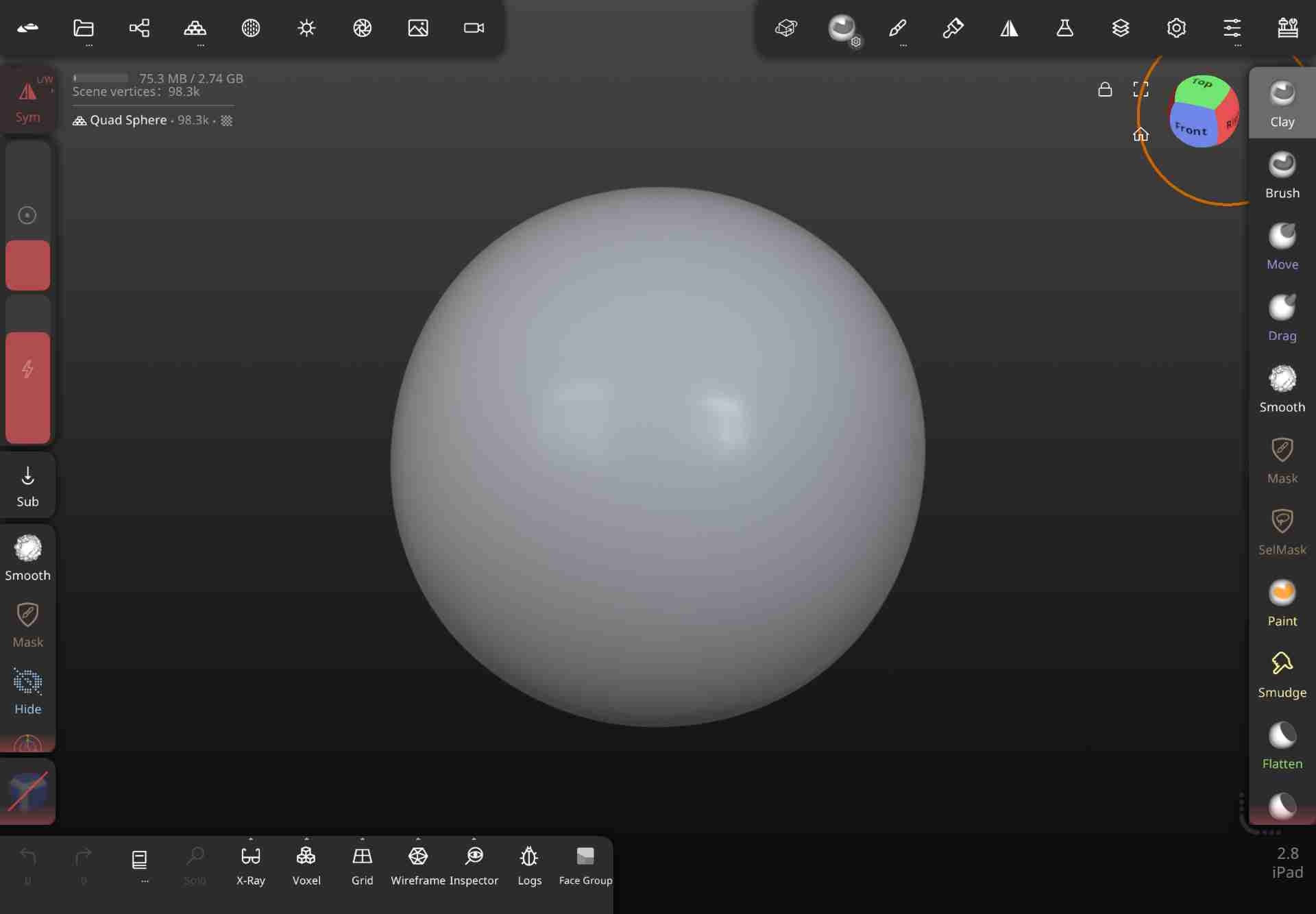
Task: Open the Lighting sun menu
Action: (306, 28)
